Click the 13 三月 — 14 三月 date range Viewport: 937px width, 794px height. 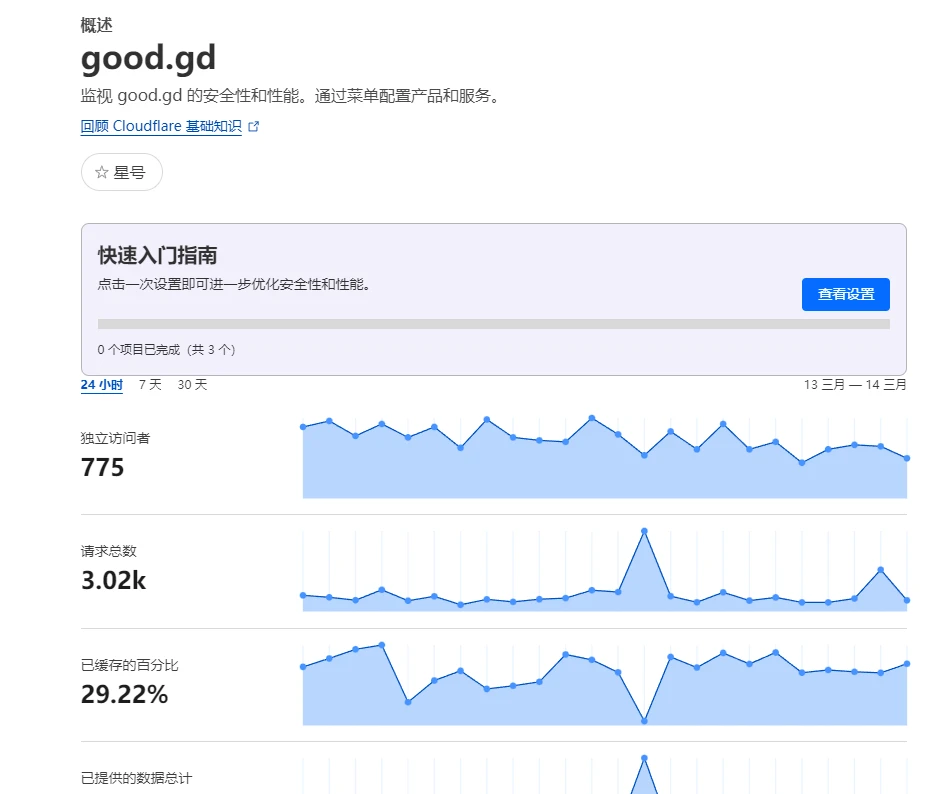click(855, 385)
